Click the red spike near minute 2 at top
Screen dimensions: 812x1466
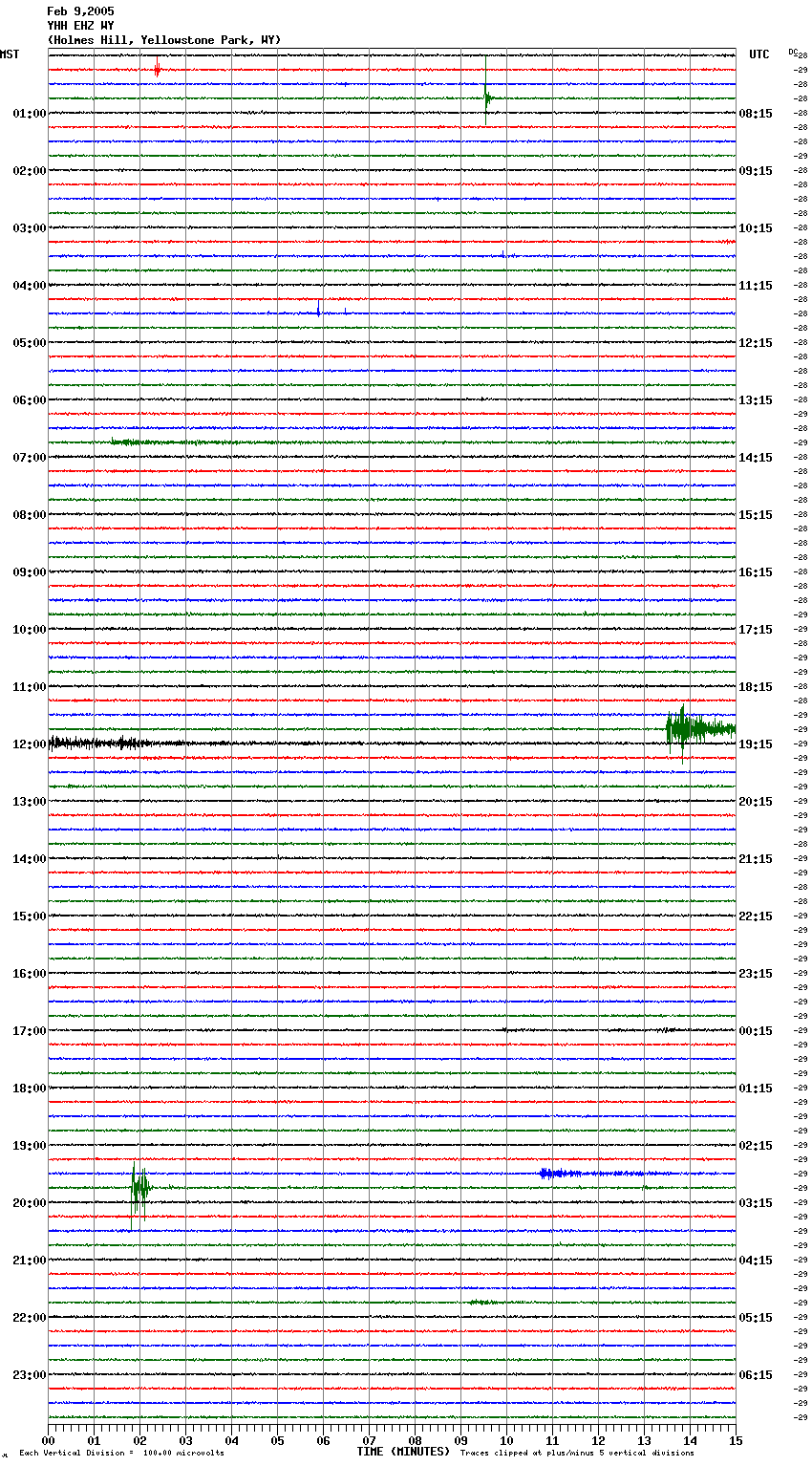pyautogui.click(x=158, y=69)
